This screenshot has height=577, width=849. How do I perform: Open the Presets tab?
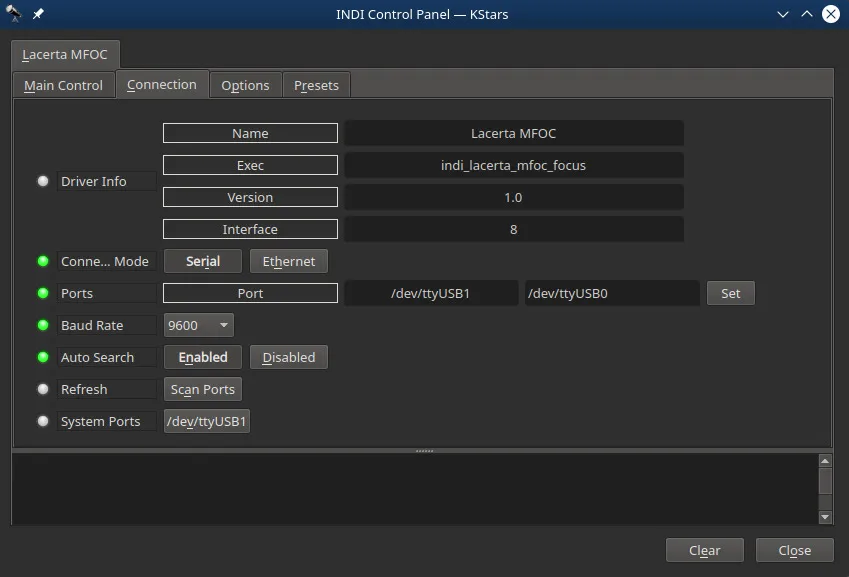(x=316, y=86)
